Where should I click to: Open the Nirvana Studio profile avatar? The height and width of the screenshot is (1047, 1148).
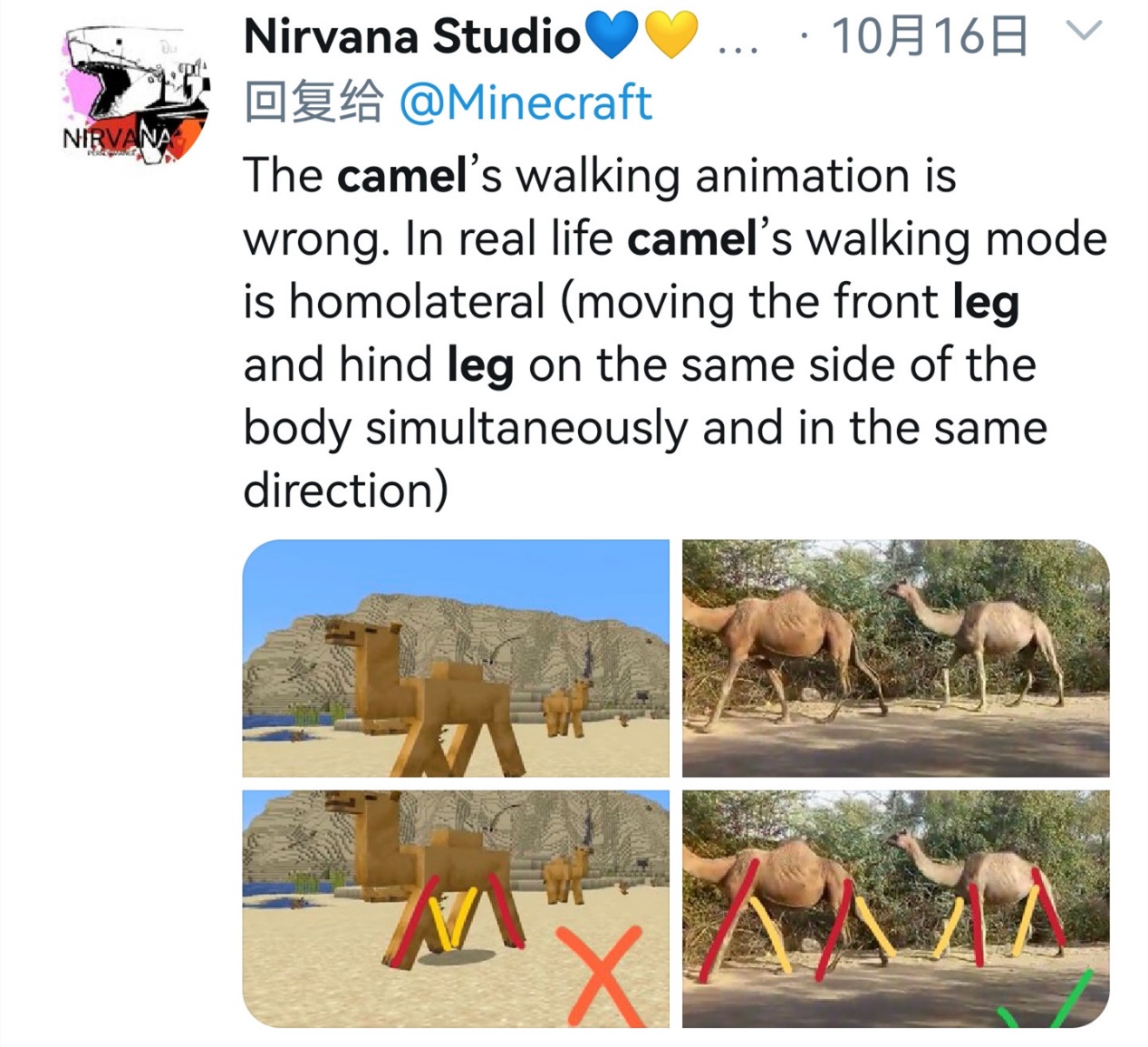136,94
